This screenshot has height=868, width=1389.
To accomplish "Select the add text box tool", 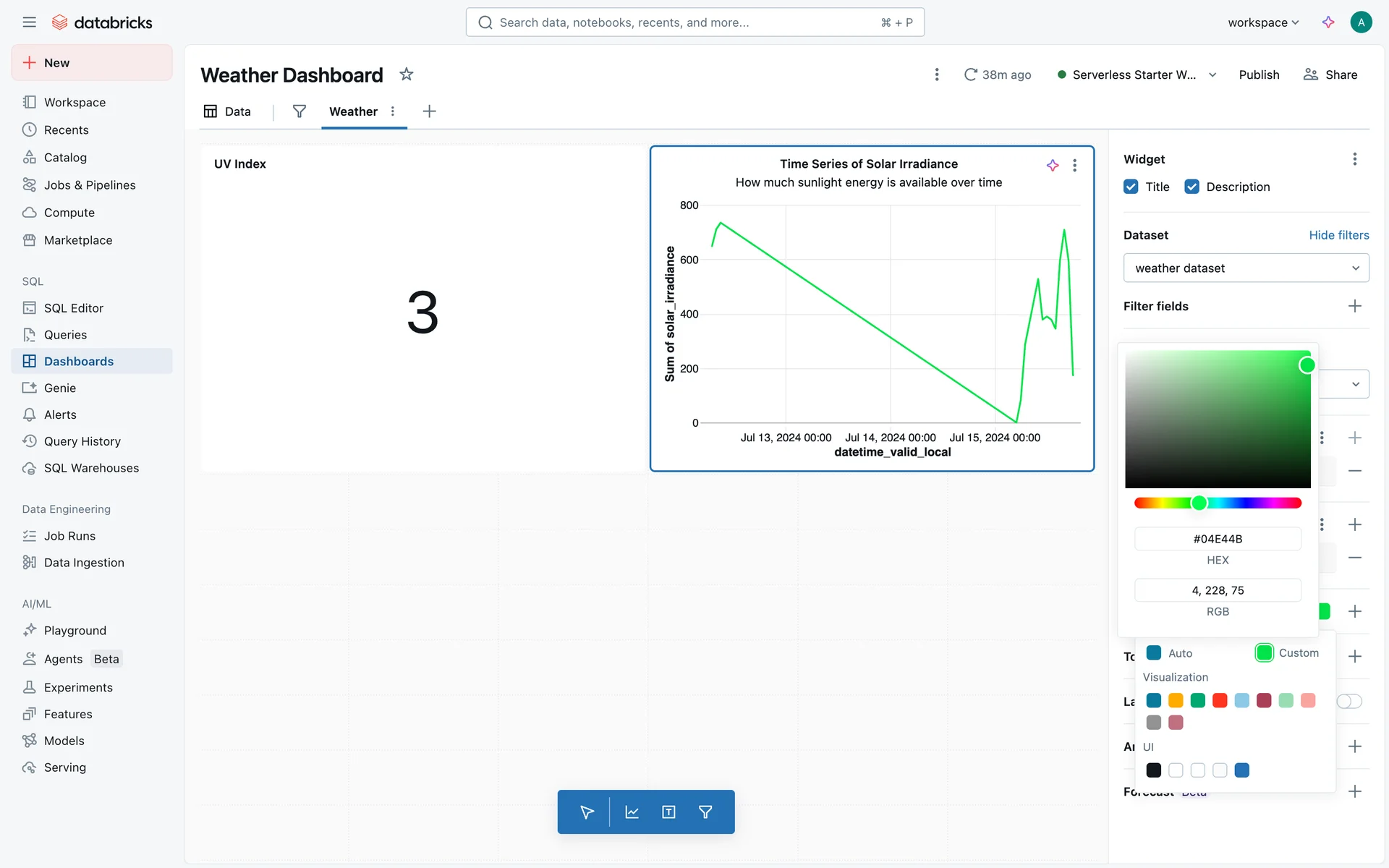I will (x=668, y=812).
